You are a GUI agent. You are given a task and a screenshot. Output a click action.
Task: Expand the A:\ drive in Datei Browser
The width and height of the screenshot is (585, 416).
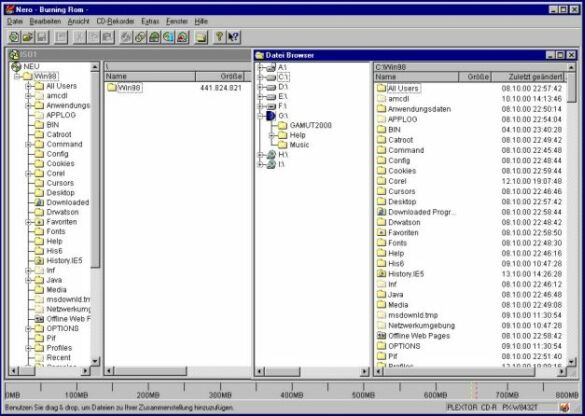click(x=260, y=68)
